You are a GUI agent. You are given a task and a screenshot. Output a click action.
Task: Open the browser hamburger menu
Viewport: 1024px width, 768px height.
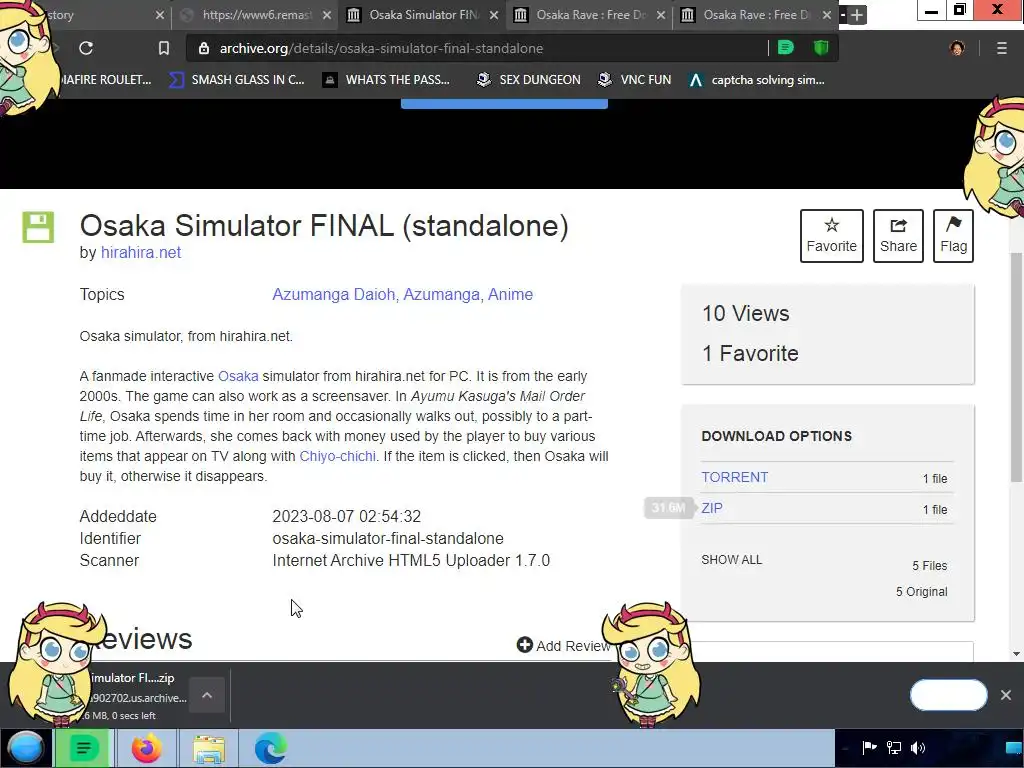tap(1002, 48)
